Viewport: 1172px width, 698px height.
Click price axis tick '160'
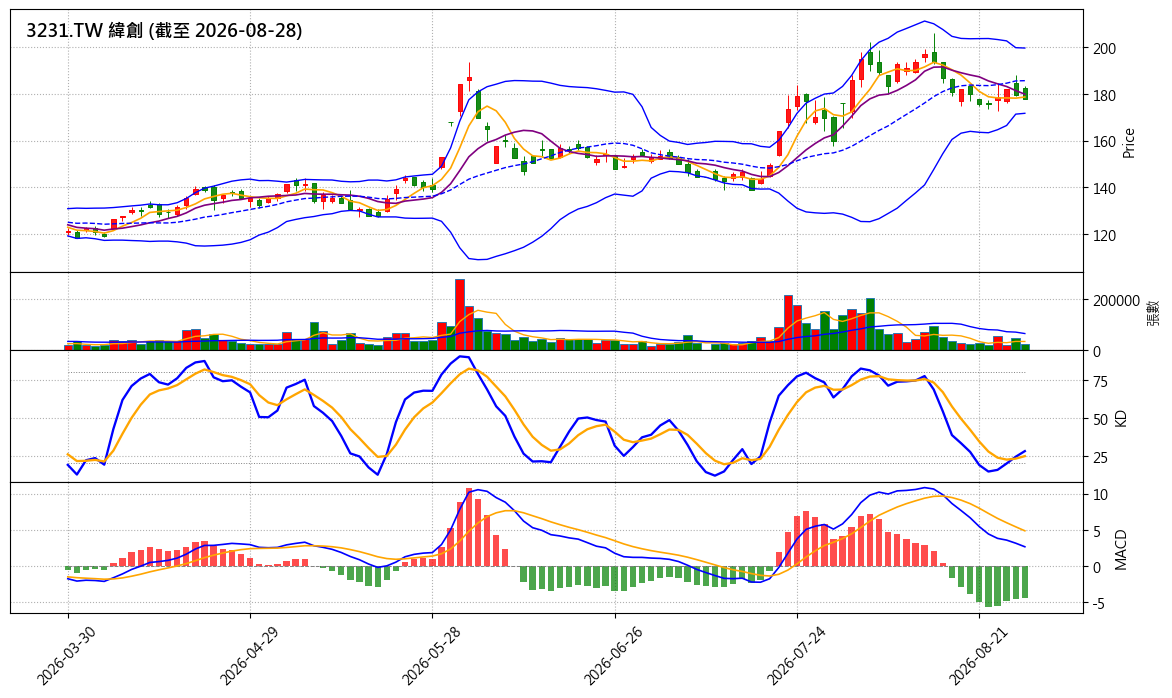click(1104, 142)
